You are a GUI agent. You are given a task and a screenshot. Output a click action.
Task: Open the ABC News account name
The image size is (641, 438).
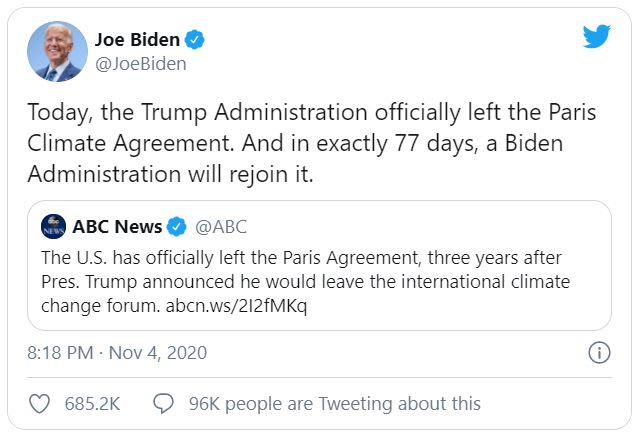tap(115, 225)
